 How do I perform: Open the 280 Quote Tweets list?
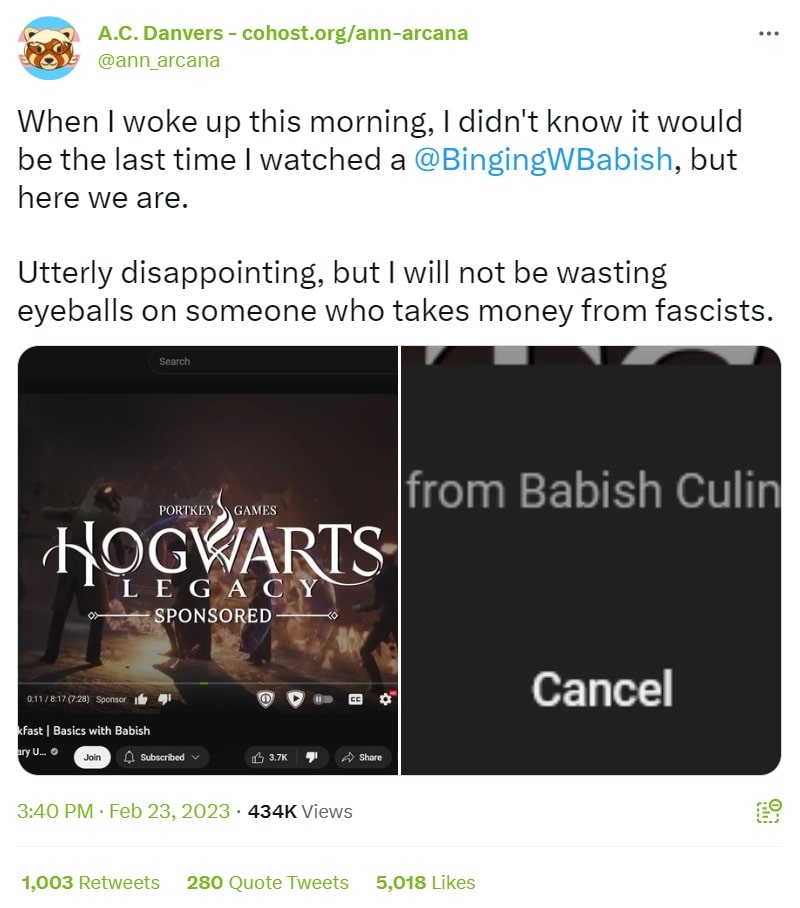coord(268,882)
